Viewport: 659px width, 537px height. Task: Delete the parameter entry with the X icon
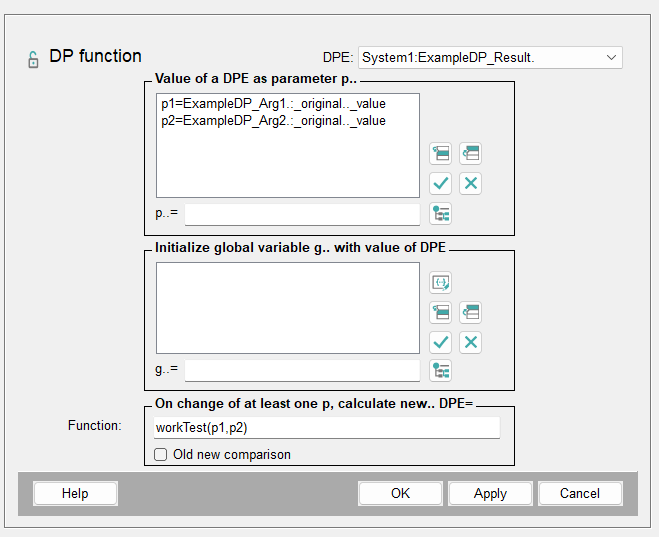471,183
